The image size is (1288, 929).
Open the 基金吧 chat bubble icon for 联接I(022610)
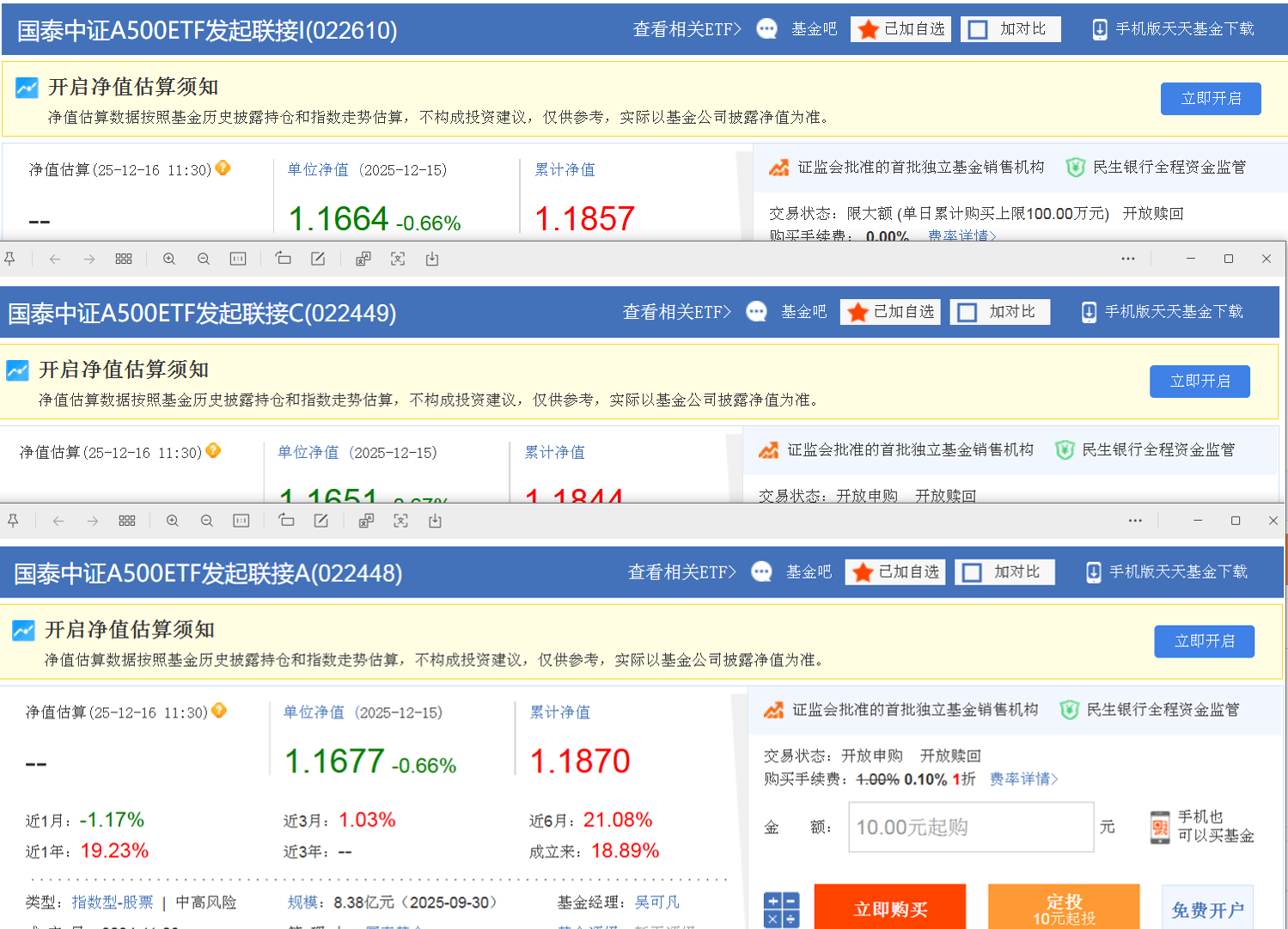[766, 29]
